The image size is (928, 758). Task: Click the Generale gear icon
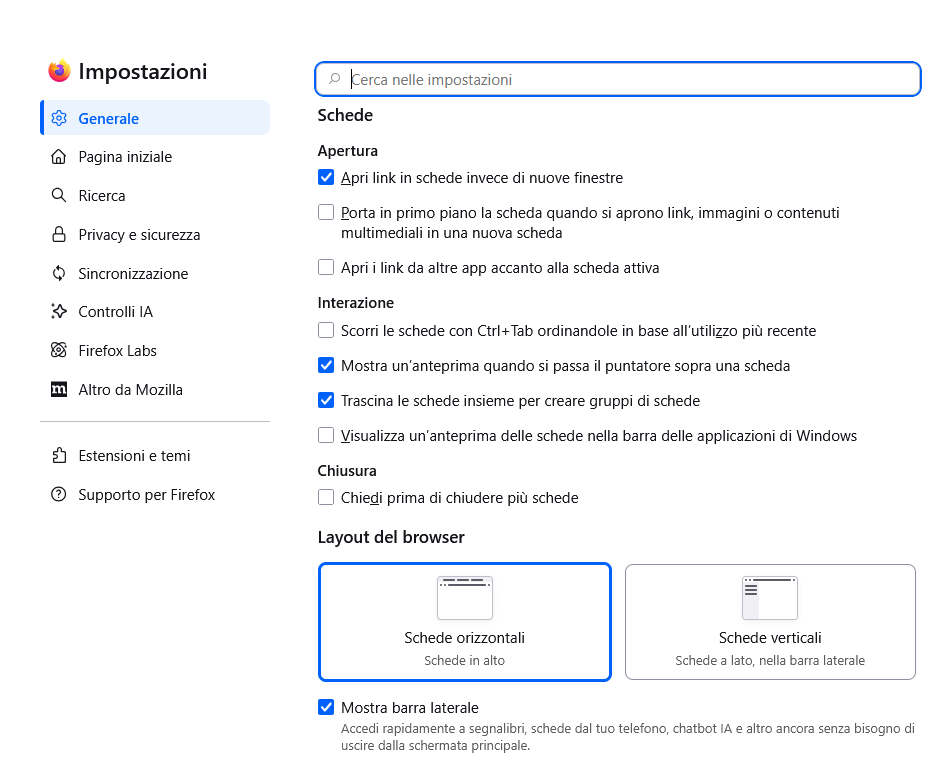[x=59, y=118]
